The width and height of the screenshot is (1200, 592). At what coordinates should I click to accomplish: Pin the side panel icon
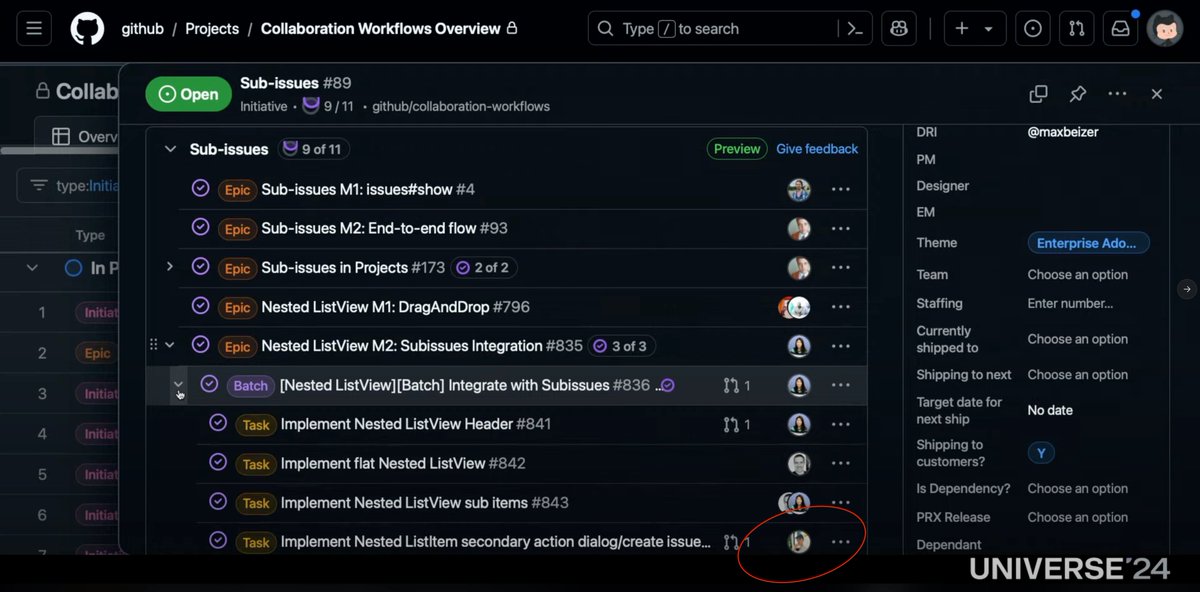[x=1078, y=94]
